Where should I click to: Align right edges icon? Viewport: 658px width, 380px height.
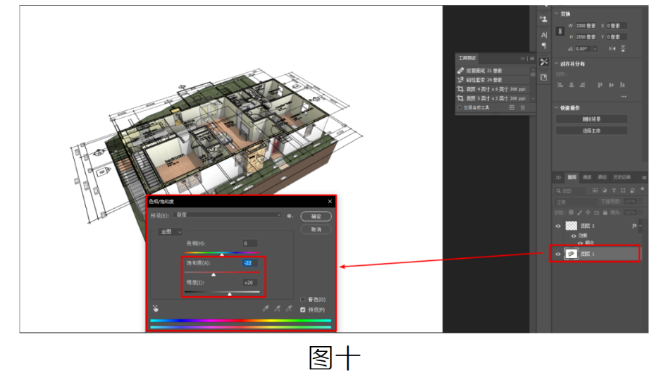582,85
